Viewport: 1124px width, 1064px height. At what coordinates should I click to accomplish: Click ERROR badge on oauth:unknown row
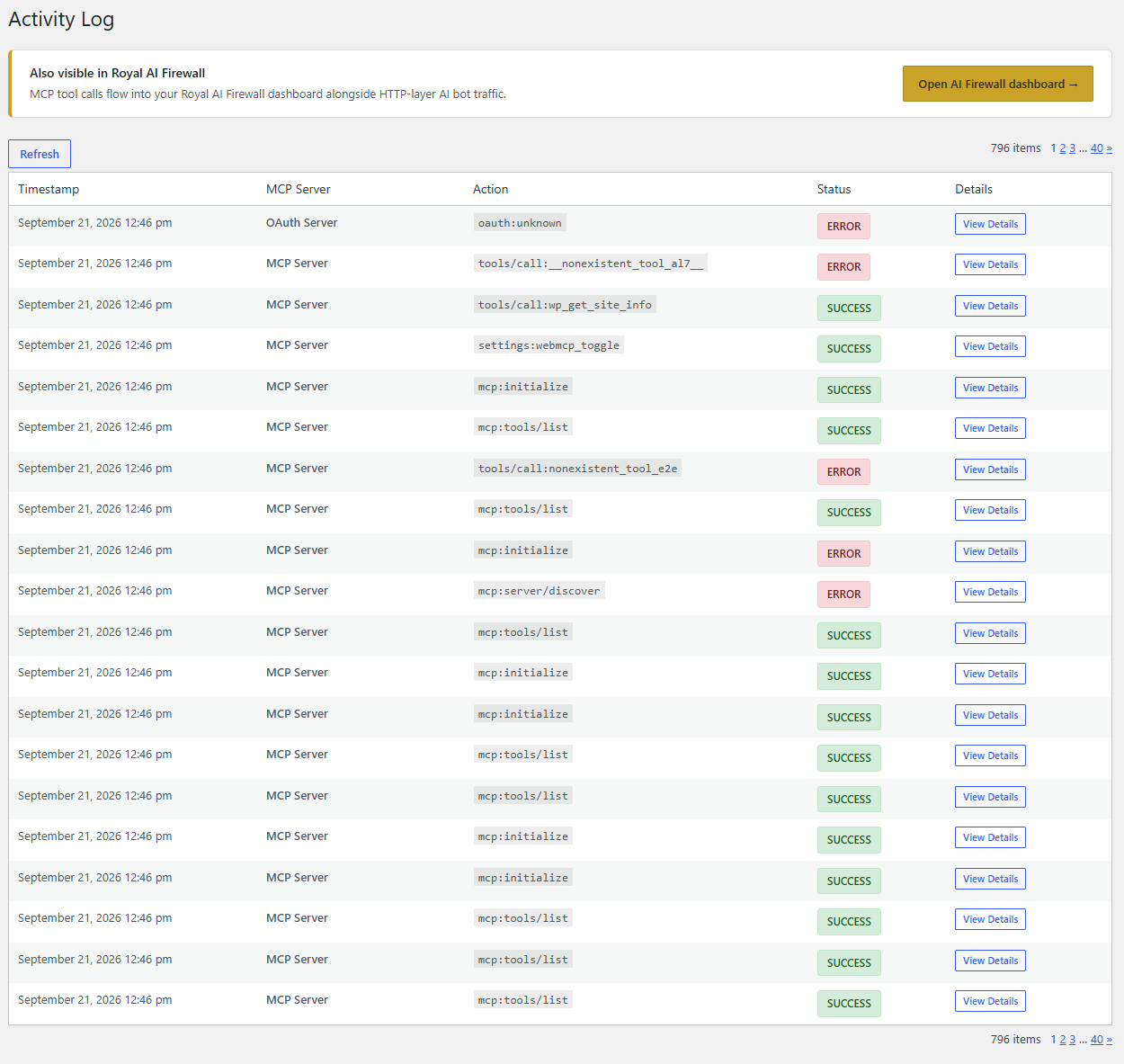(843, 227)
